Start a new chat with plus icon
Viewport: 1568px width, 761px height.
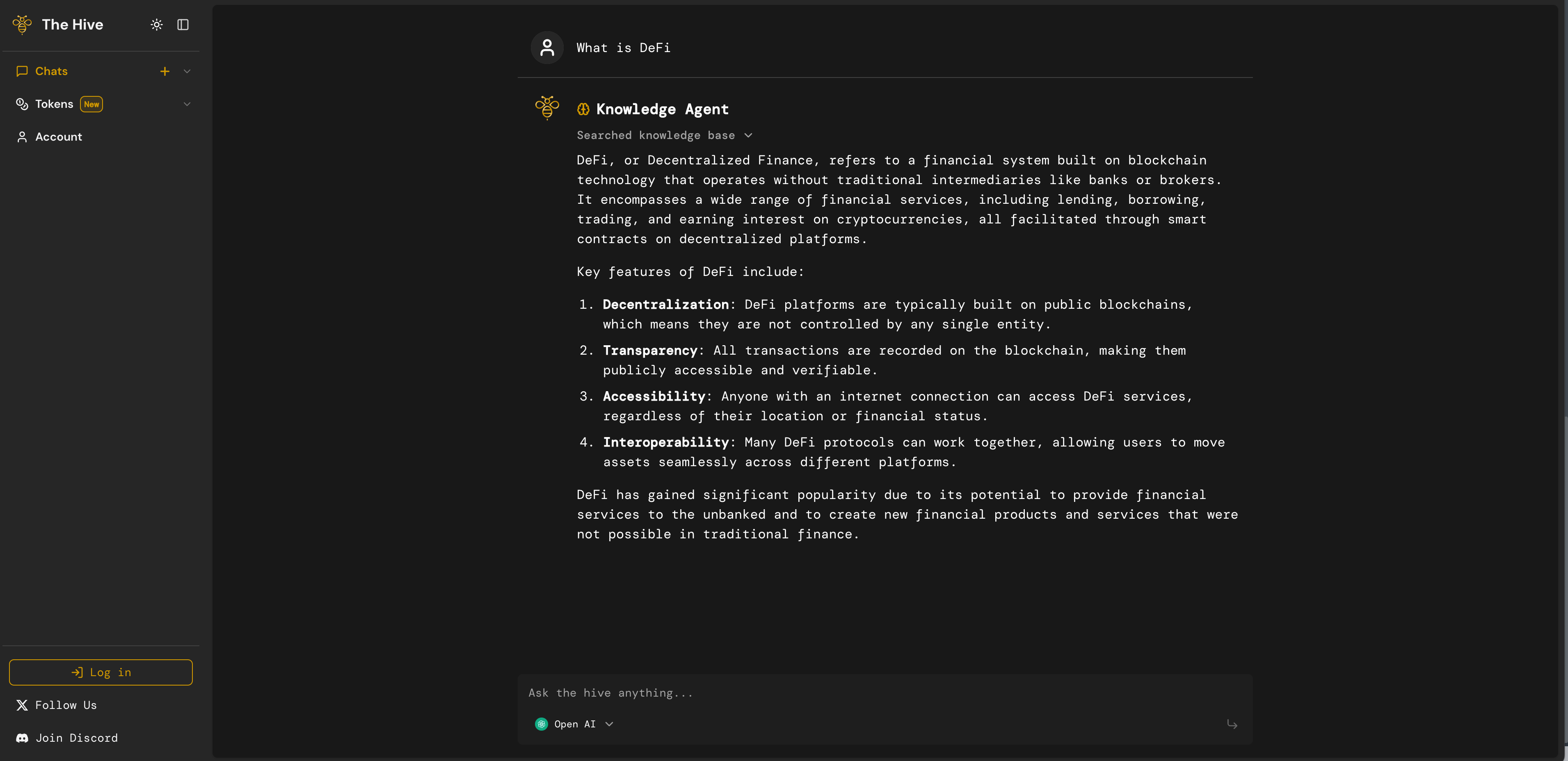point(165,71)
